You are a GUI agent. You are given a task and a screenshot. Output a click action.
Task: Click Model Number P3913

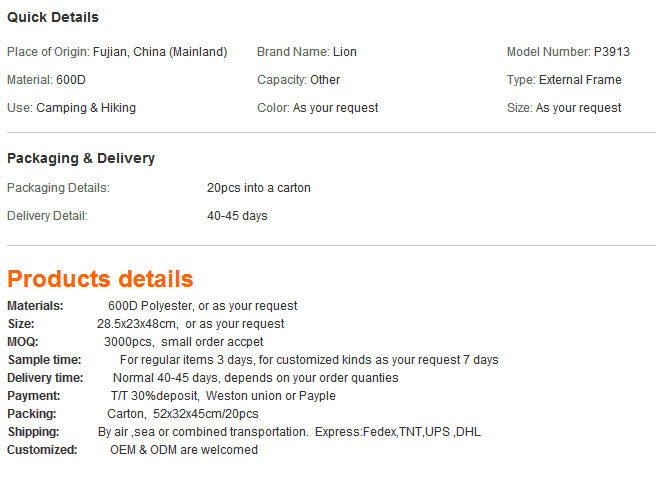click(568, 52)
